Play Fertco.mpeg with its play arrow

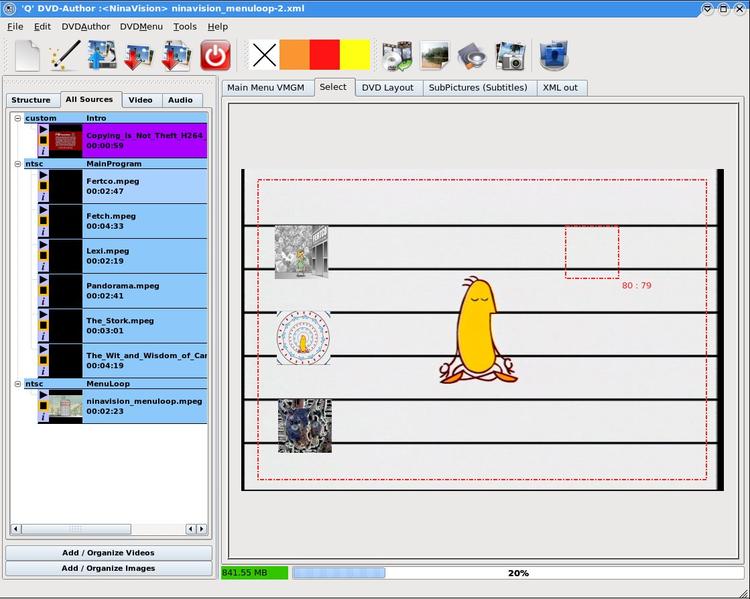coord(43,175)
